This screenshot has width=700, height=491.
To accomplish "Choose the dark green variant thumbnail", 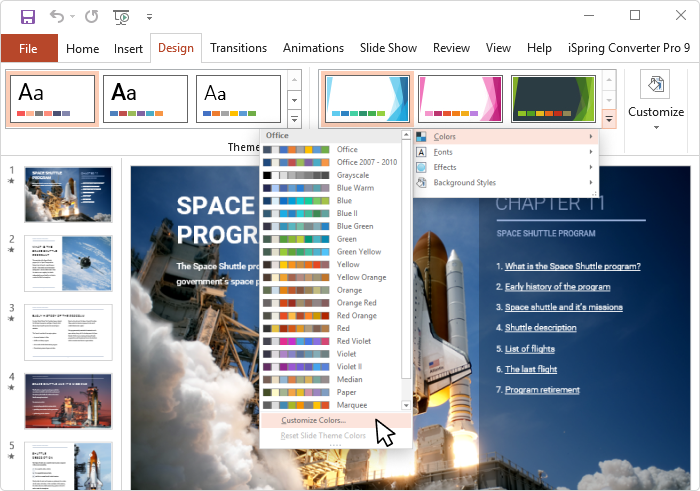I will 553,99.
